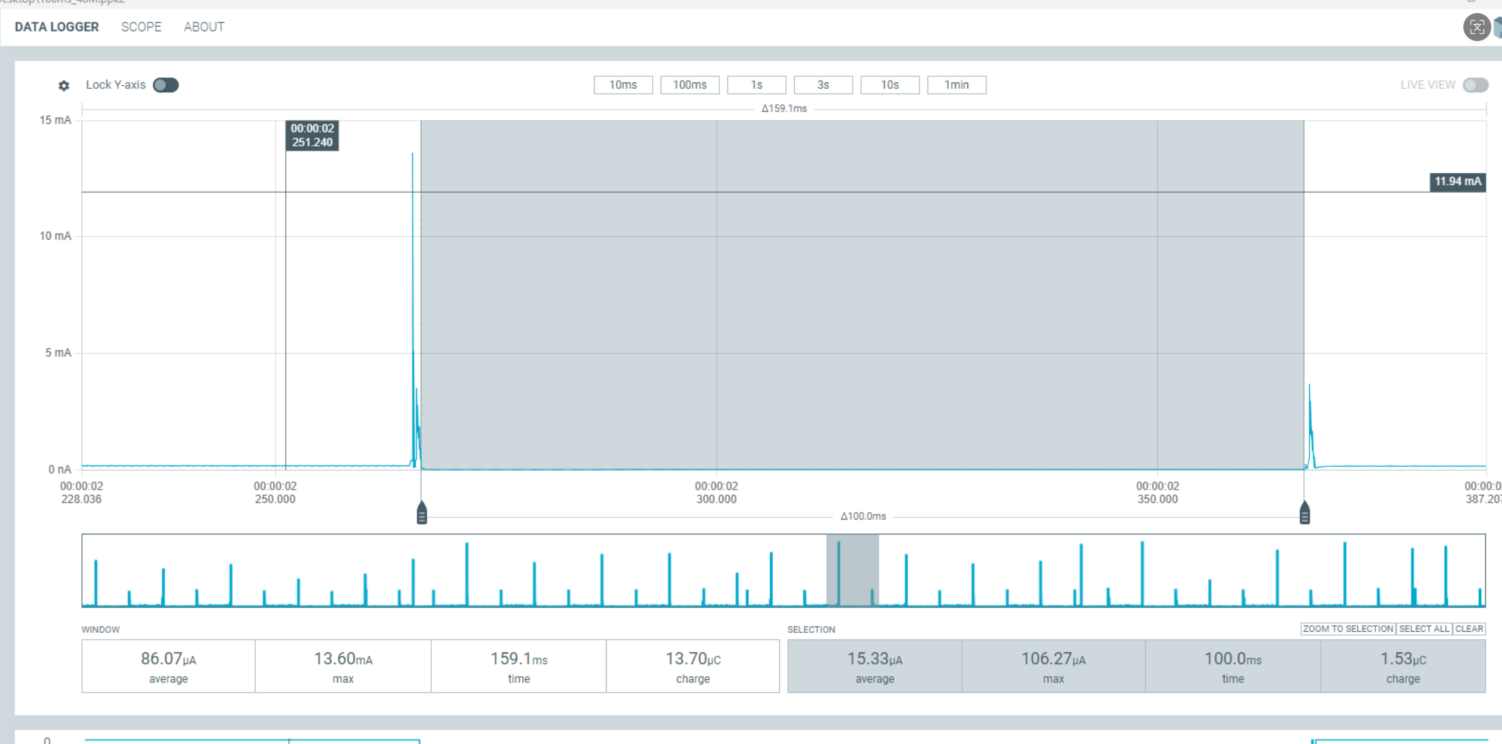This screenshot has height=744, width=1502.
Task: Select the Data Logger tab
Action: [x=57, y=27]
